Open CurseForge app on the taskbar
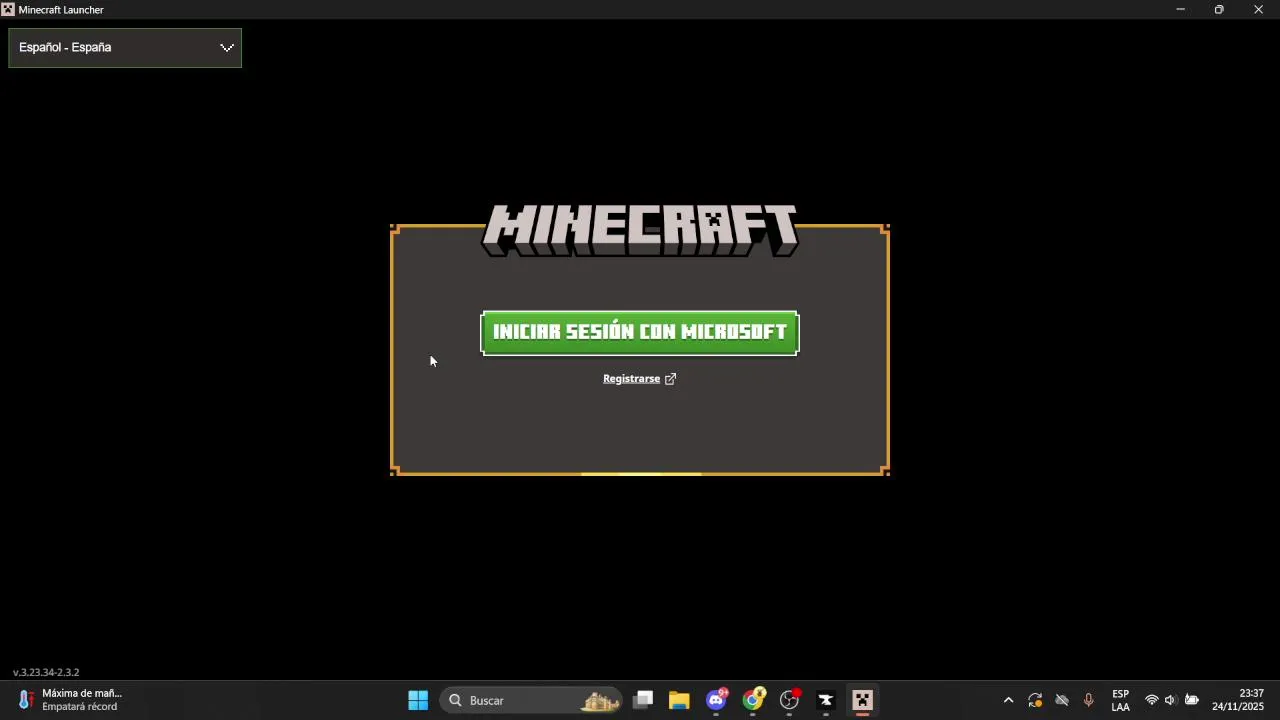The image size is (1280, 720). (826, 700)
